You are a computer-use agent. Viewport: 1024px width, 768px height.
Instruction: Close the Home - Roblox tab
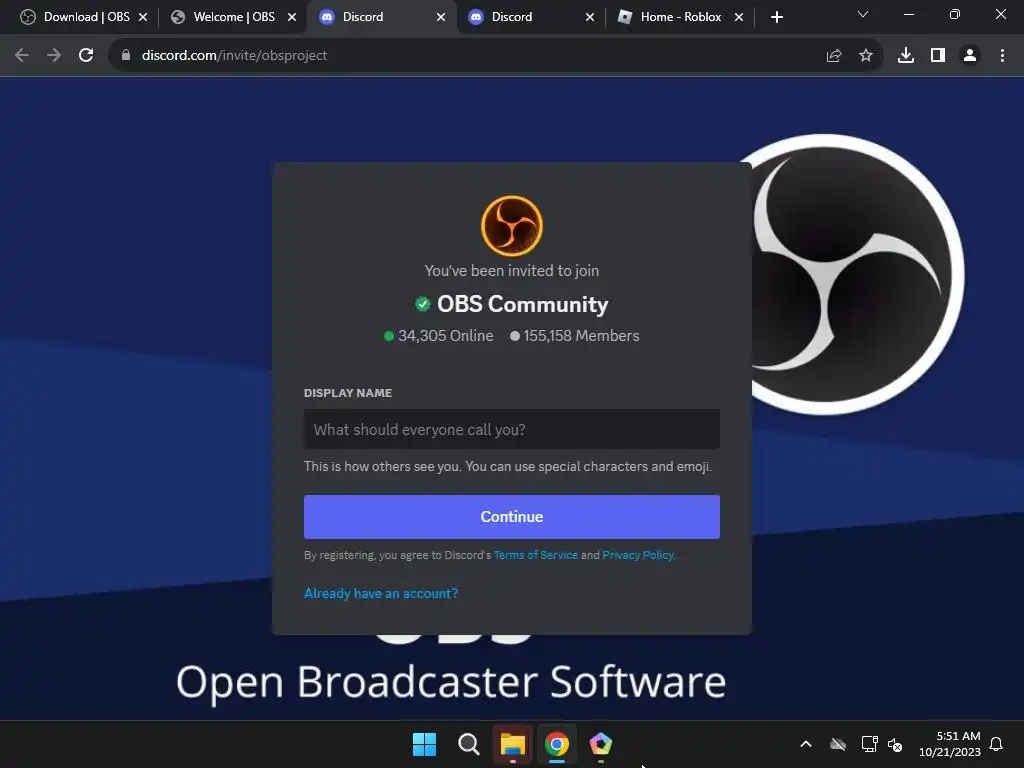click(739, 17)
